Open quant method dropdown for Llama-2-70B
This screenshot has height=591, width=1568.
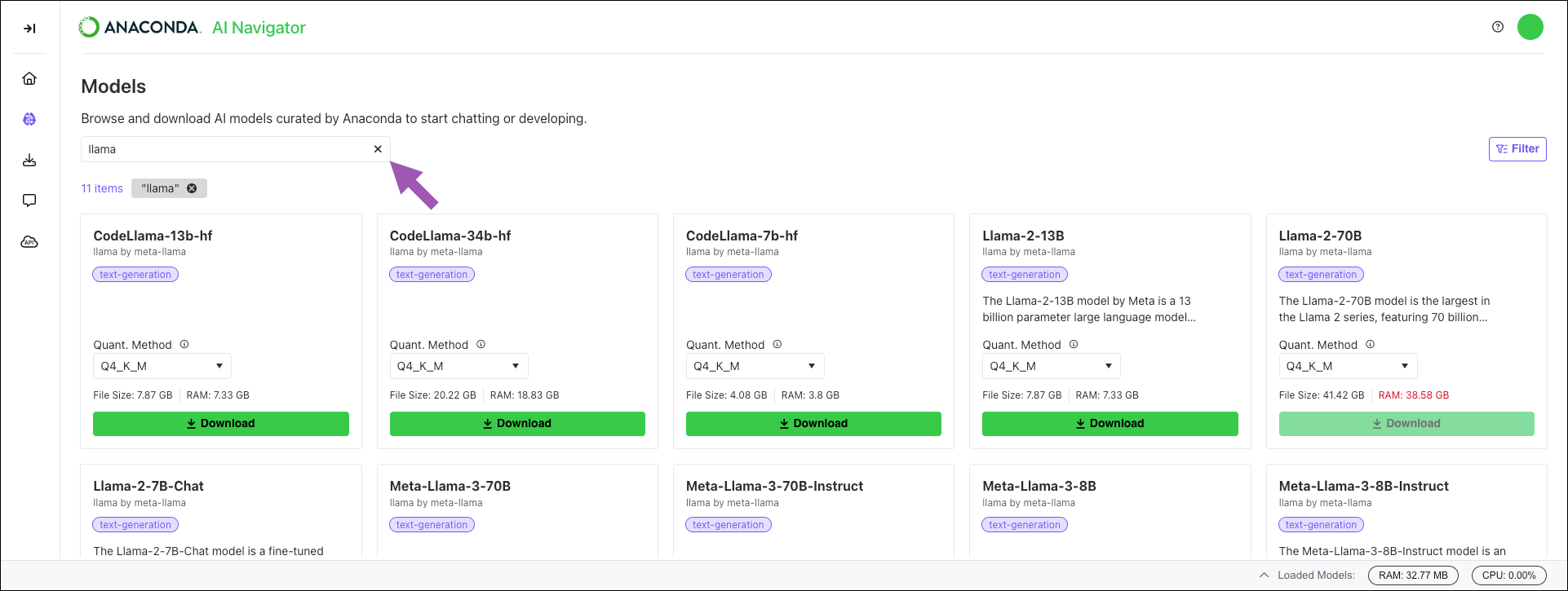(x=1348, y=366)
